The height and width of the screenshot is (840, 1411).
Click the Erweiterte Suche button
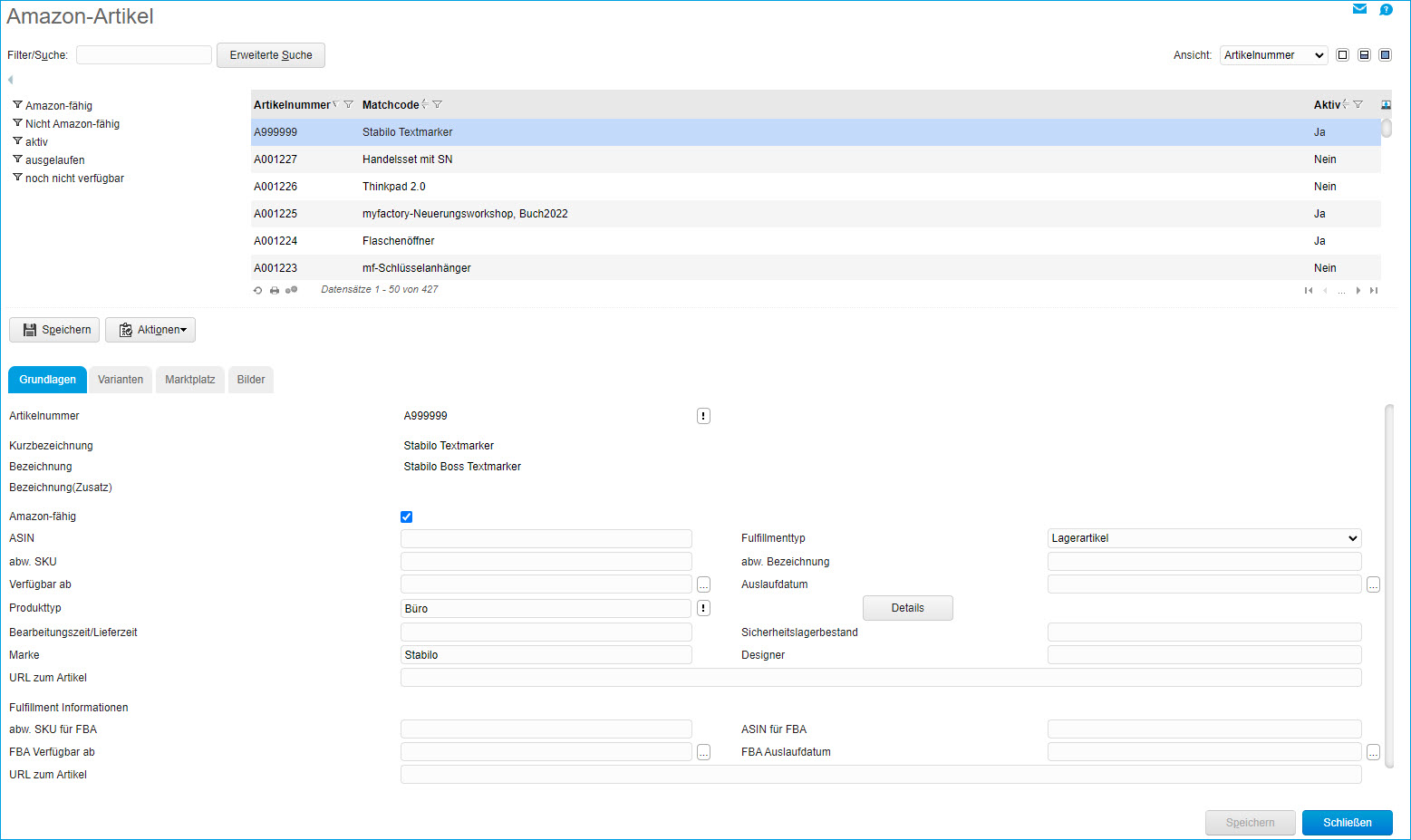point(270,54)
